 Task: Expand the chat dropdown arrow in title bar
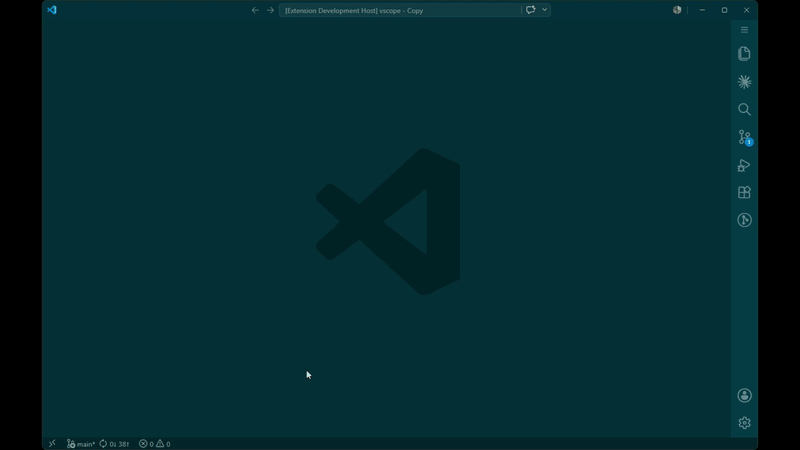[x=544, y=10]
